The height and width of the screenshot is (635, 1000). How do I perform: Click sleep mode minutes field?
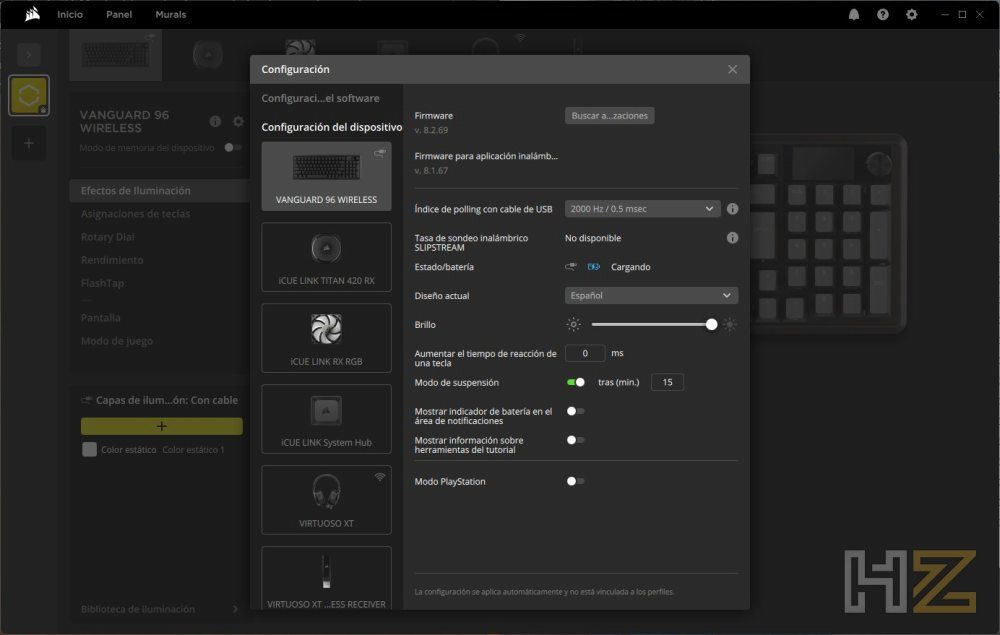[667, 382]
